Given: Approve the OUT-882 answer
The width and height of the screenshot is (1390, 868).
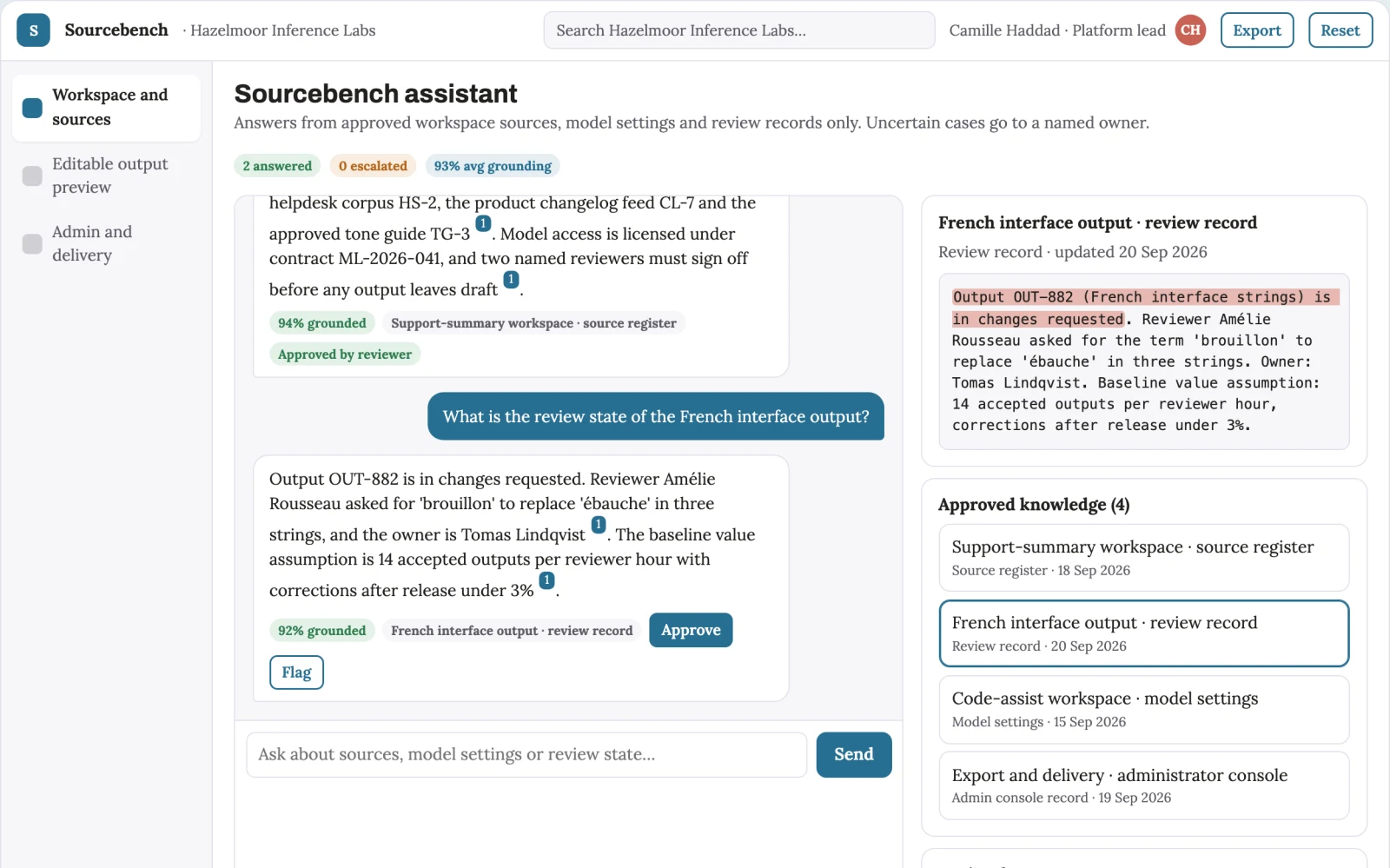Looking at the screenshot, I should 691,631.
